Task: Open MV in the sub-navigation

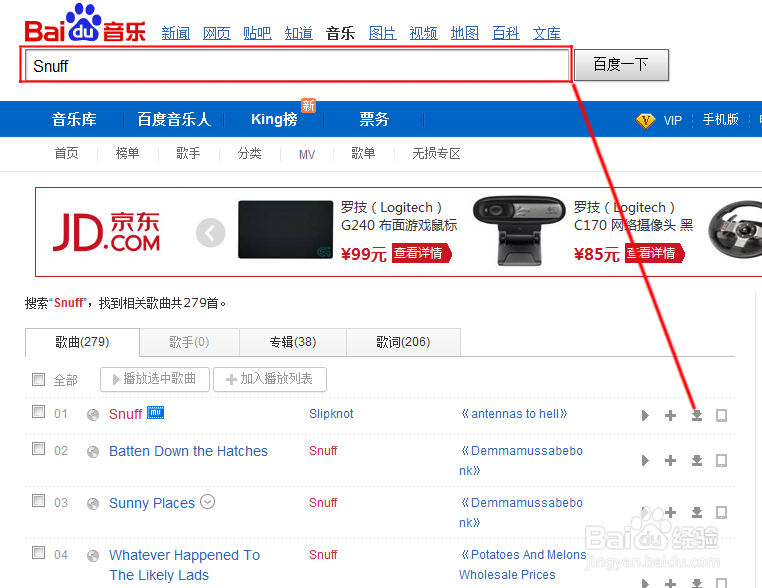Action: click(x=307, y=155)
